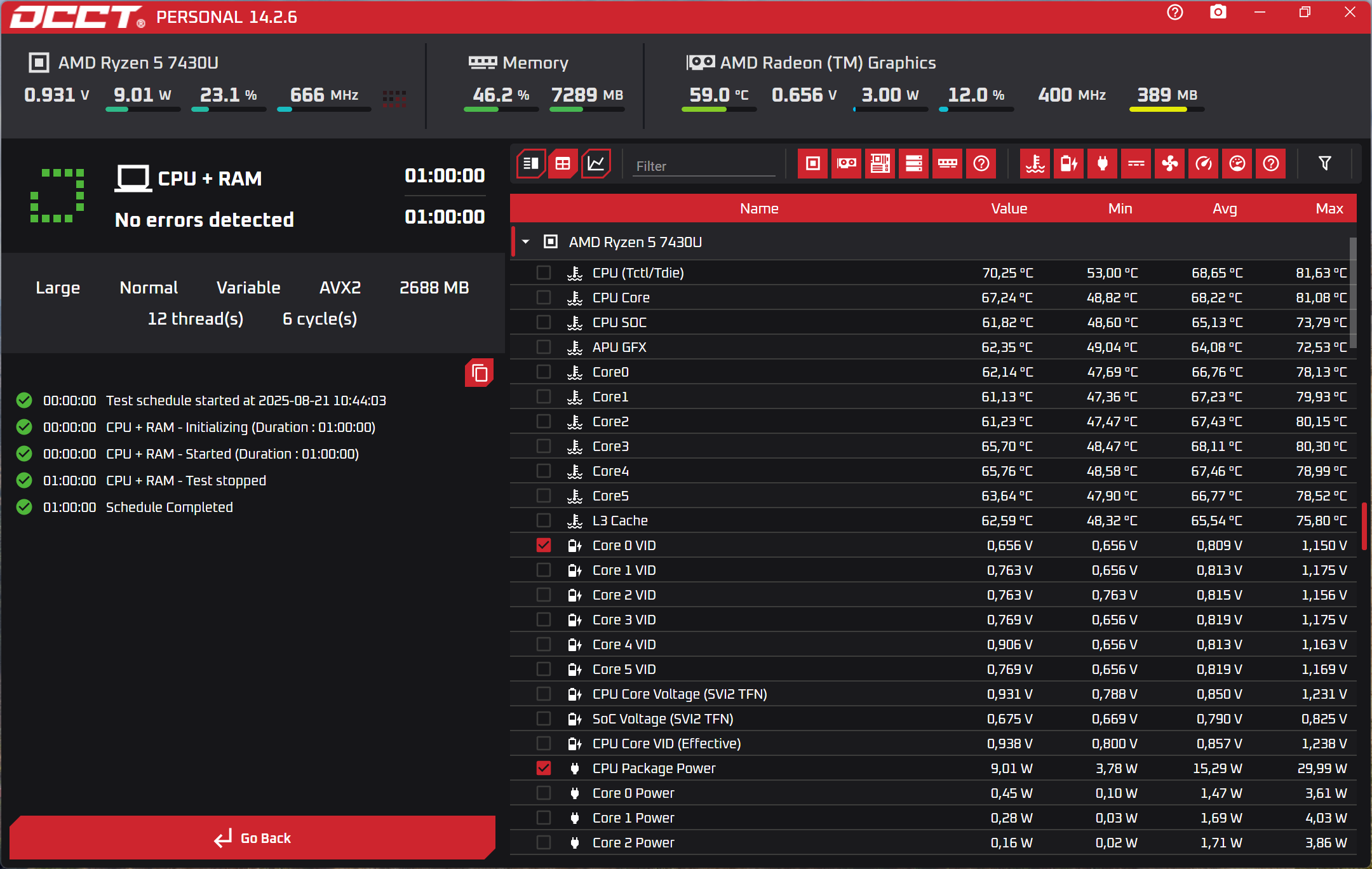Select the table grid view icon

563,164
